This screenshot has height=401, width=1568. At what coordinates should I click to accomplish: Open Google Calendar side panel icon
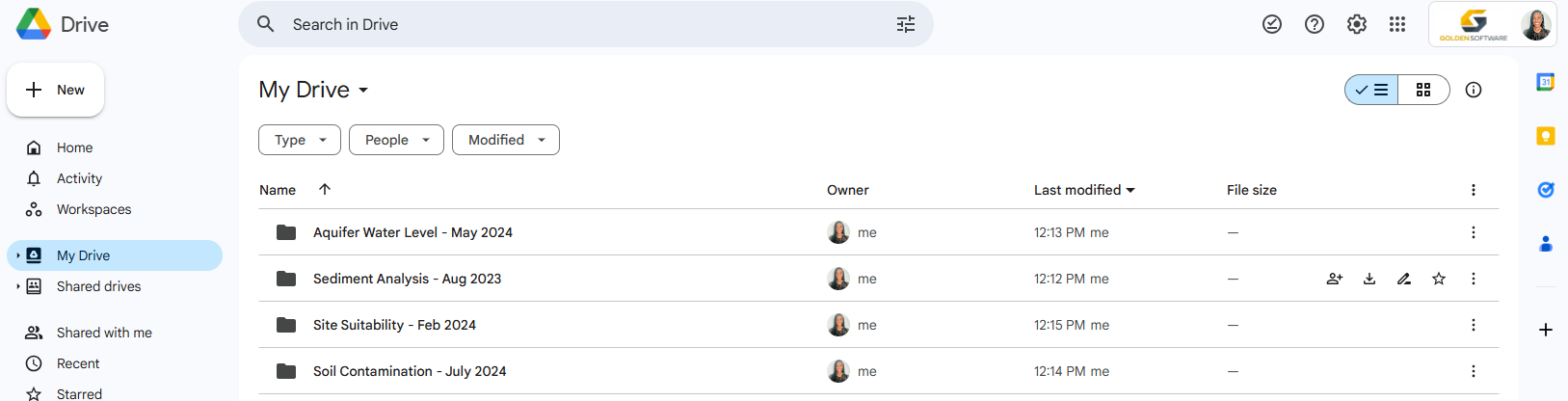[x=1545, y=82]
